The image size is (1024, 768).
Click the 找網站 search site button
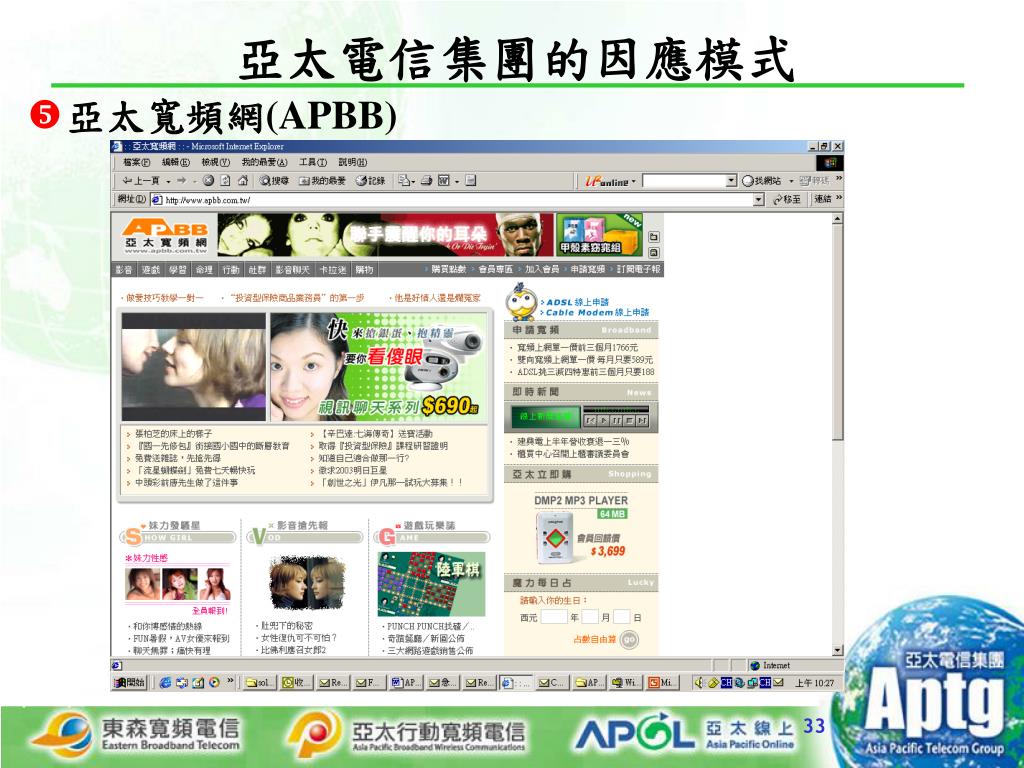762,181
